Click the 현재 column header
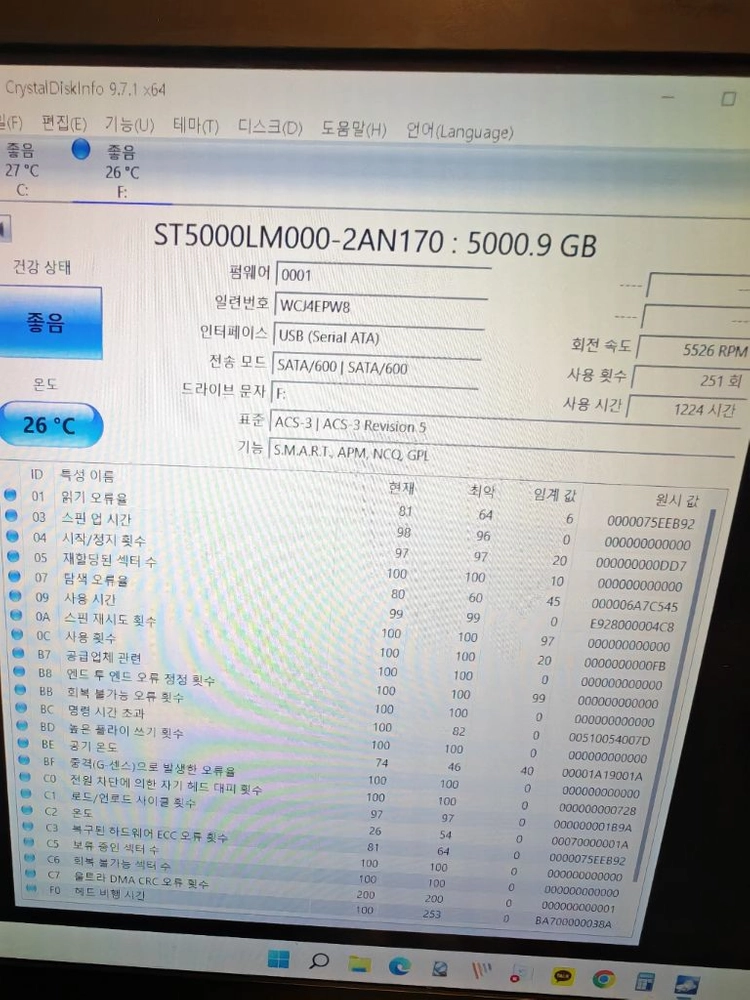The height and width of the screenshot is (1000, 750). click(401, 487)
